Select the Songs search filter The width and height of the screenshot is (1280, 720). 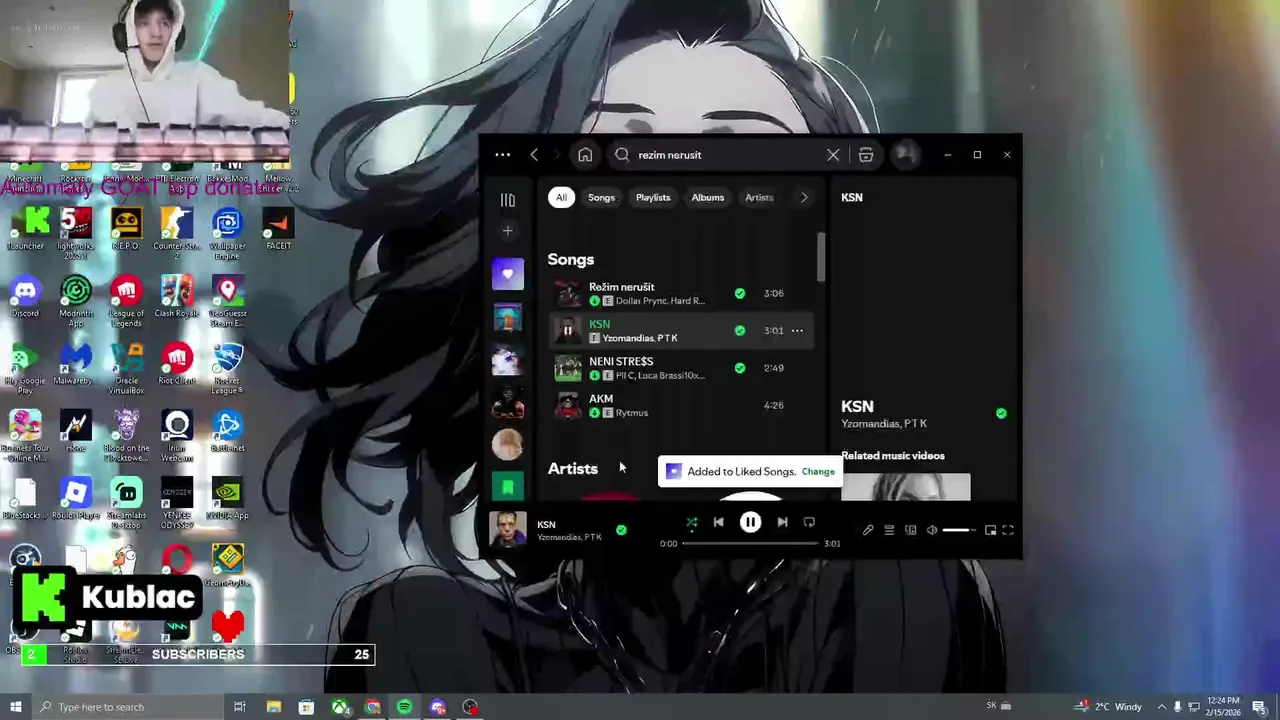[x=601, y=197]
